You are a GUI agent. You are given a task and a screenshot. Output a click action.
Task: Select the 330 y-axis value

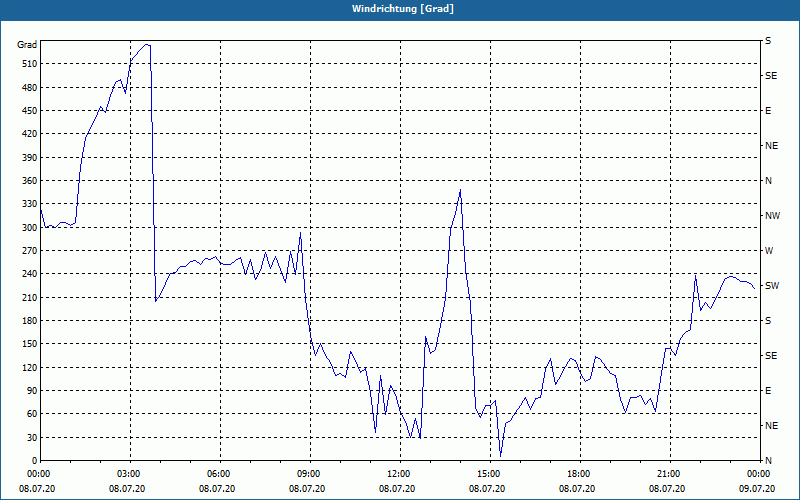click(30, 204)
